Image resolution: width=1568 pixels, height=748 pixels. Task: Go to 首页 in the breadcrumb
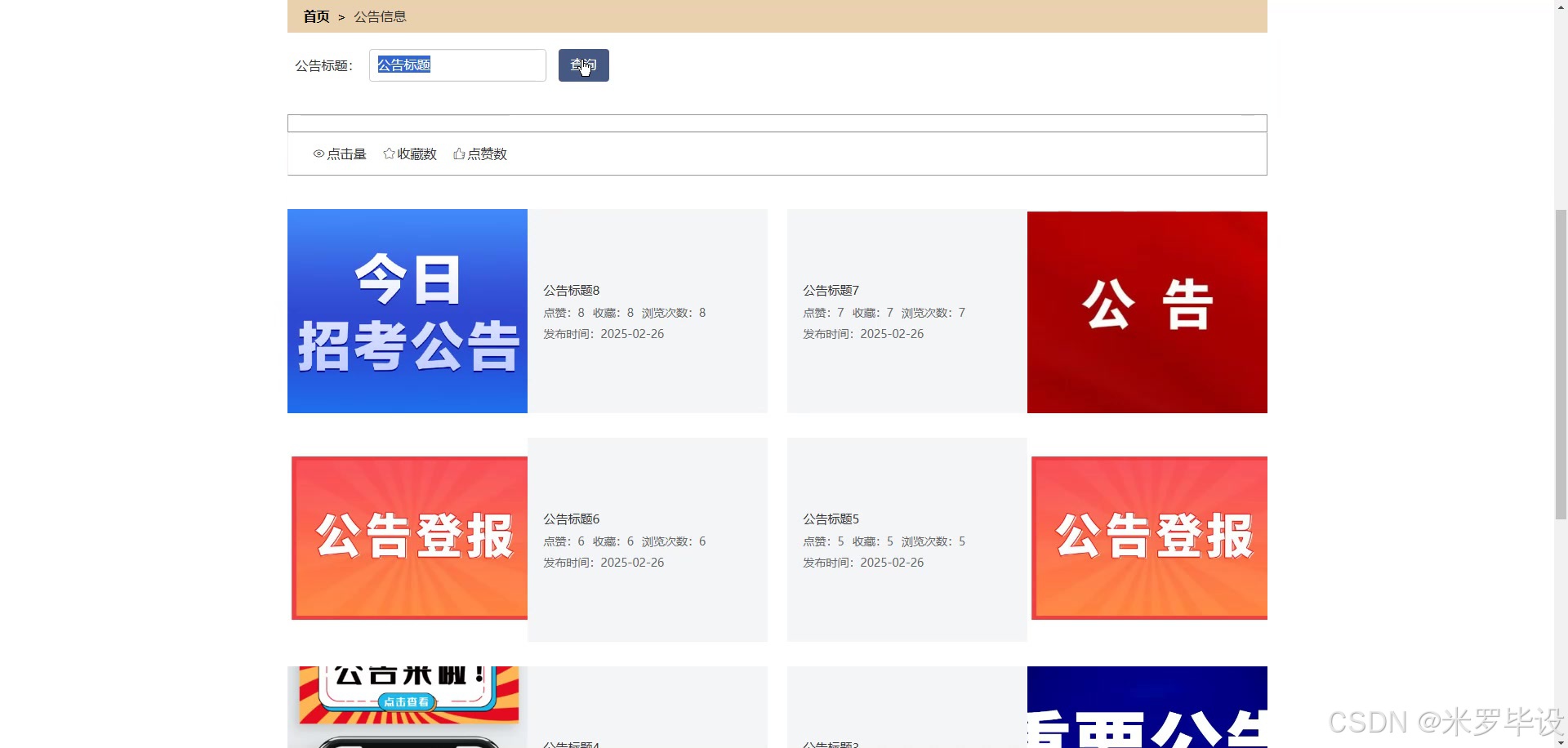316,16
